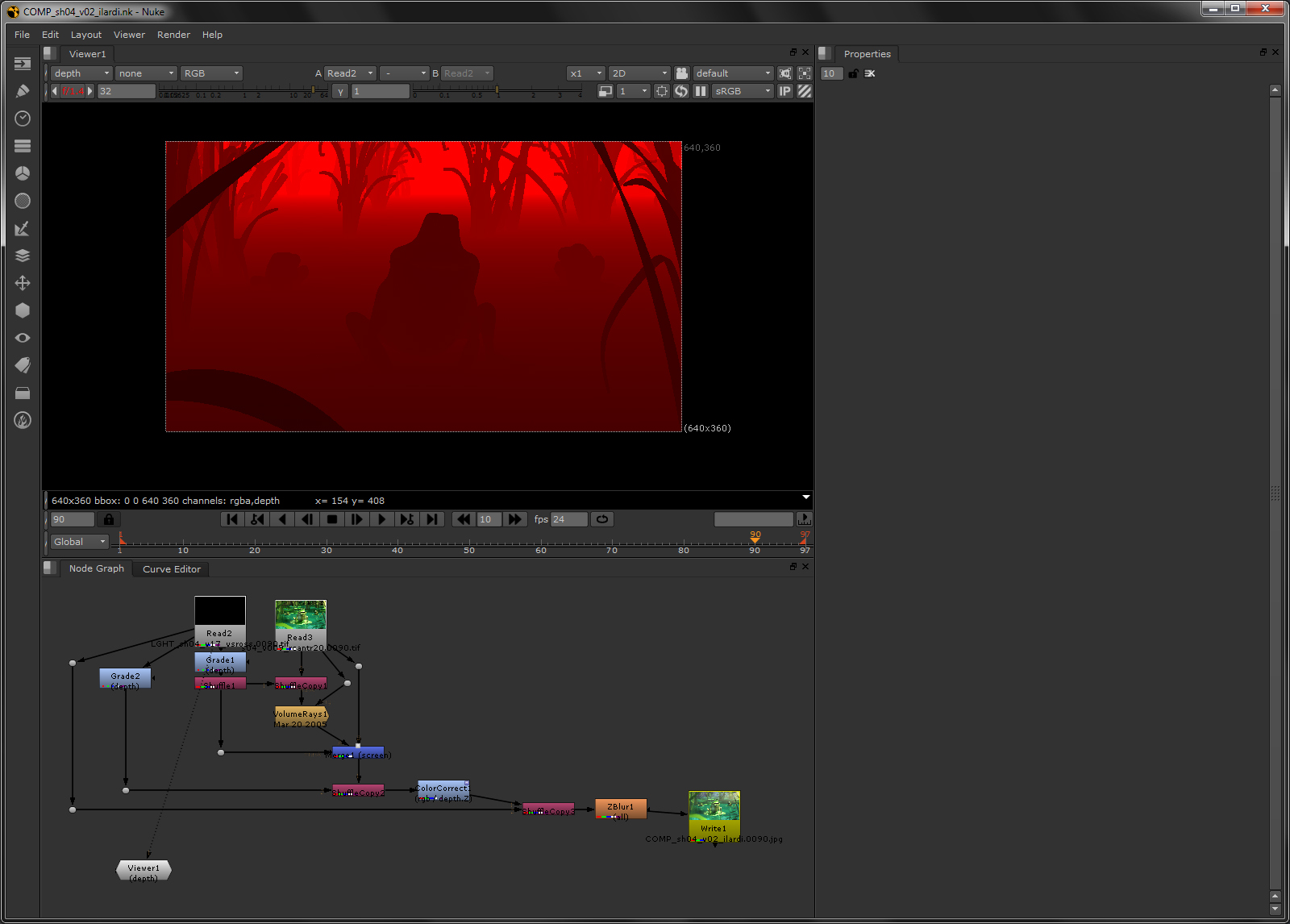Open the Global frame range dropdown

[78, 541]
